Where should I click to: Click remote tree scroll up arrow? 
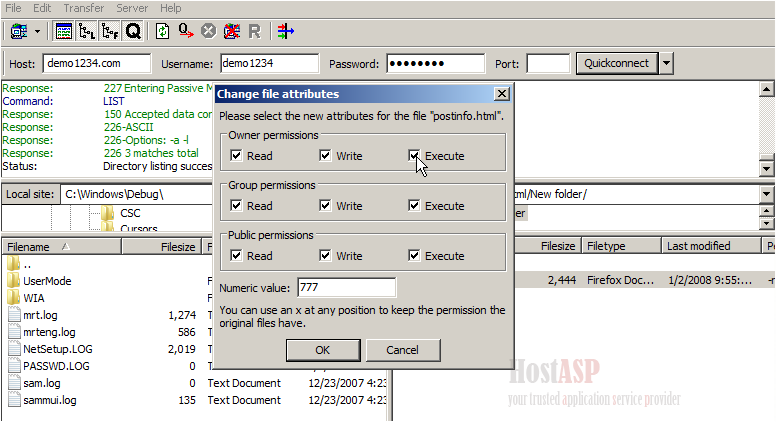[767, 211]
